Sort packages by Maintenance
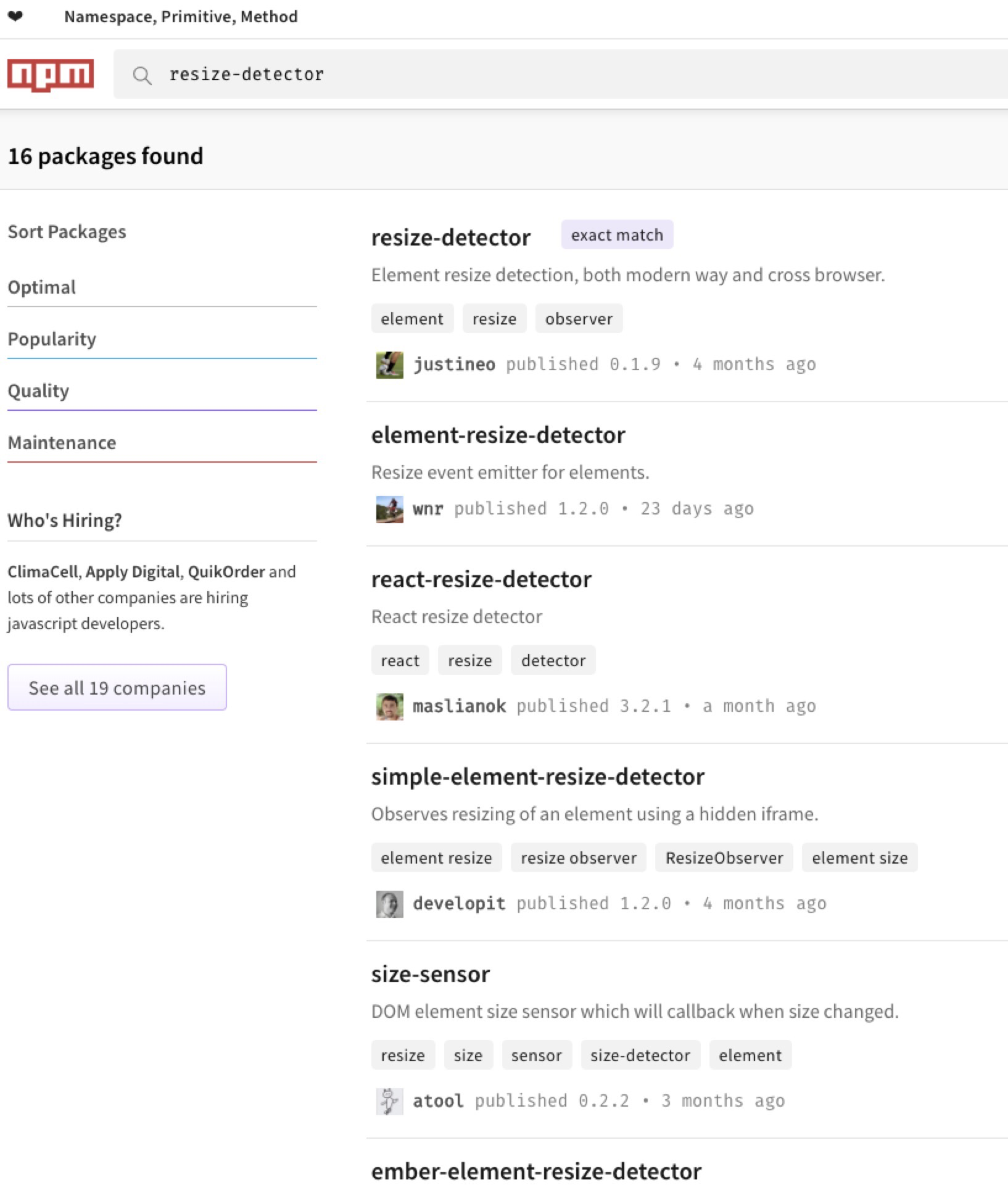Viewport: 1008px width, 1193px height. [62, 443]
